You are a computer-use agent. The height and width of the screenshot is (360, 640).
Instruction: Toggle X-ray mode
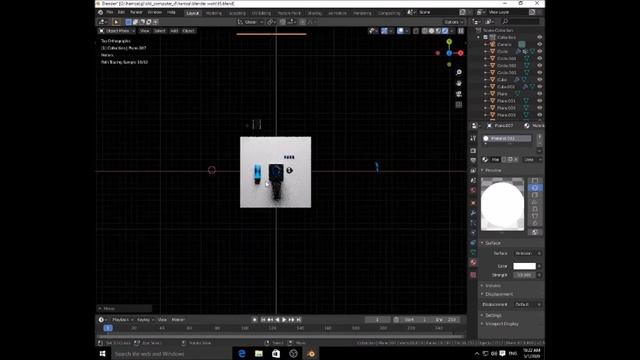(416, 31)
